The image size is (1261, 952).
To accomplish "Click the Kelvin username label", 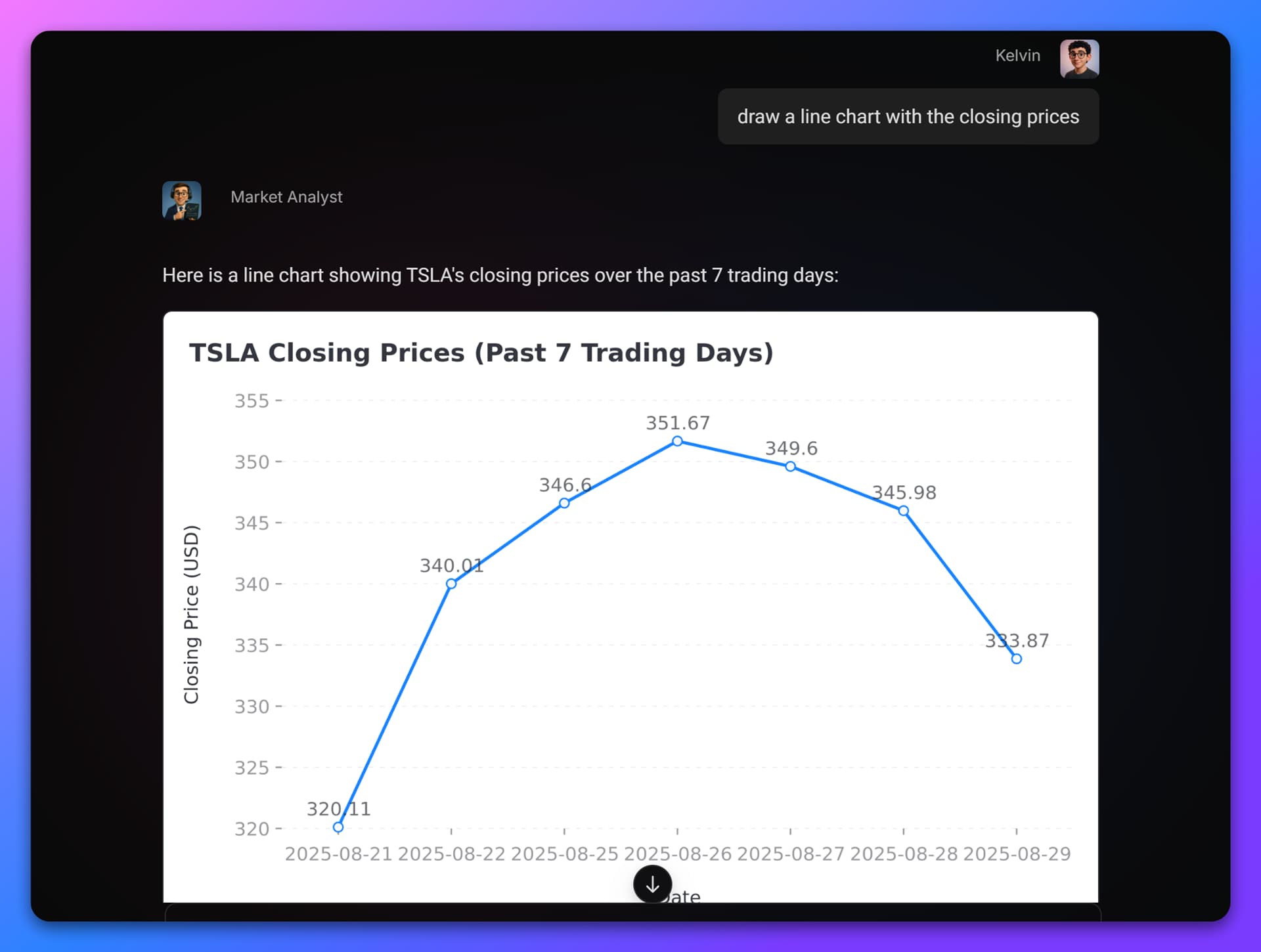I will click(x=1017, y=55).
